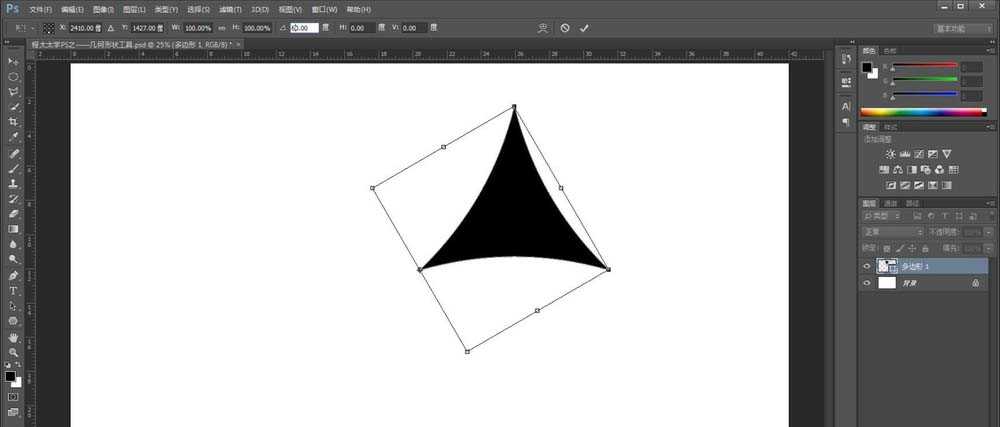Select the Pen tool in the toolbox
The height and width of the screenshot is (427, 1000).
tap(13, 275)
